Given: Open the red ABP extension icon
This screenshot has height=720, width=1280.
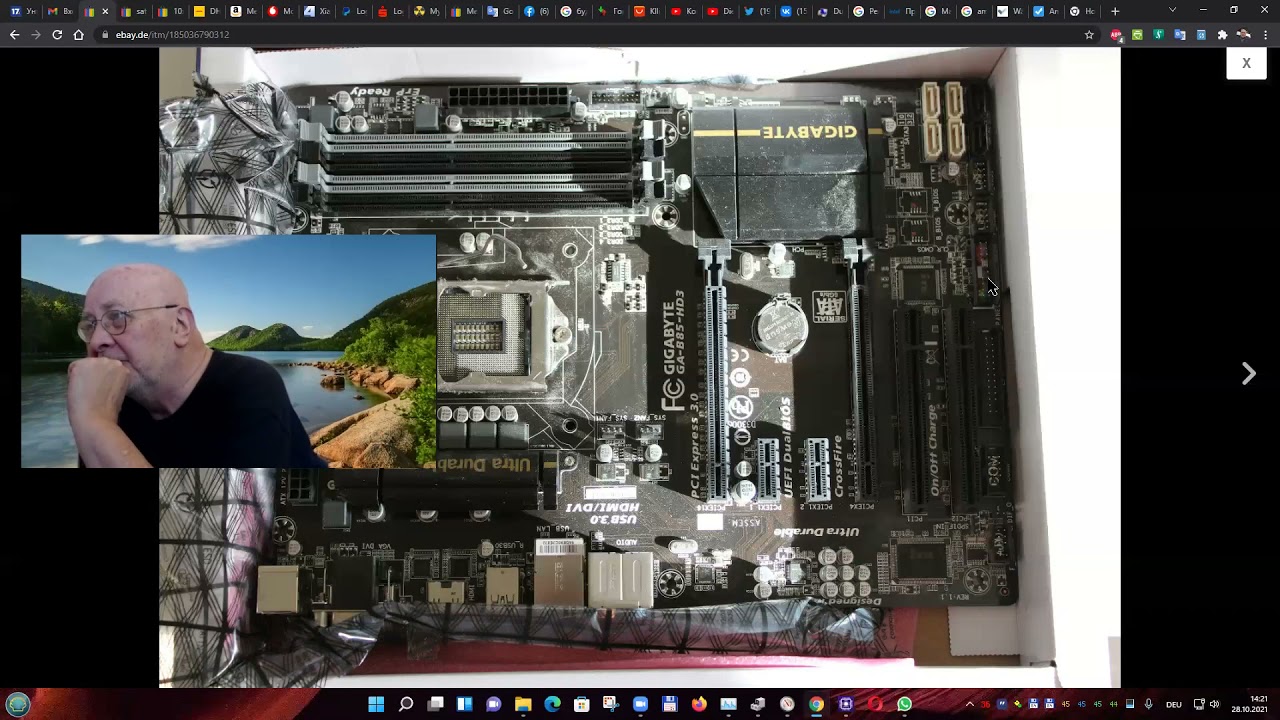Looking at the screenshot, I should tap(1116, 34).
